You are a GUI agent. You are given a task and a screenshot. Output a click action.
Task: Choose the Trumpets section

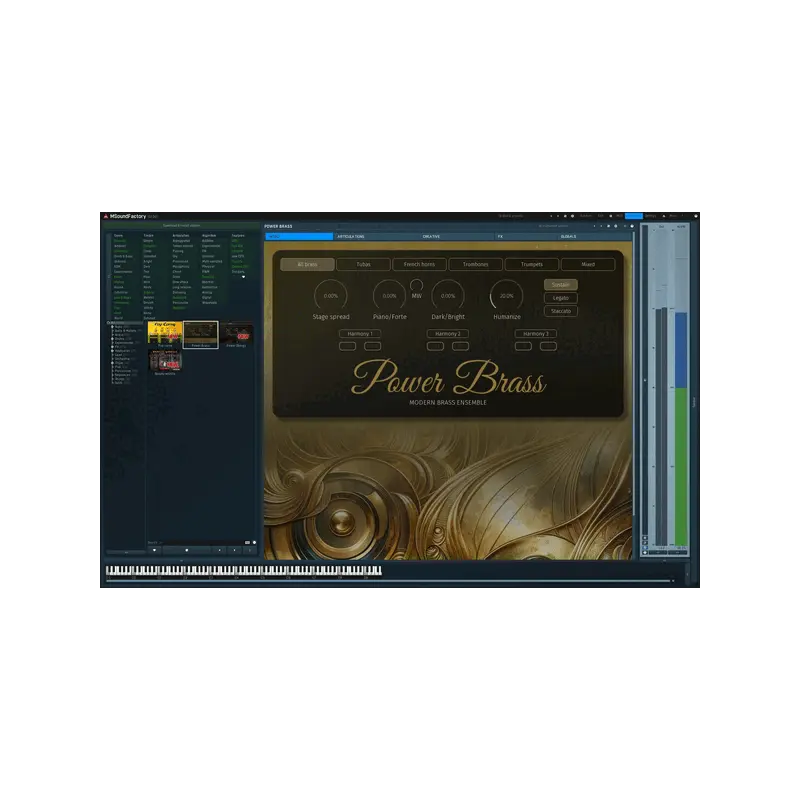click(x=532, y=264)
